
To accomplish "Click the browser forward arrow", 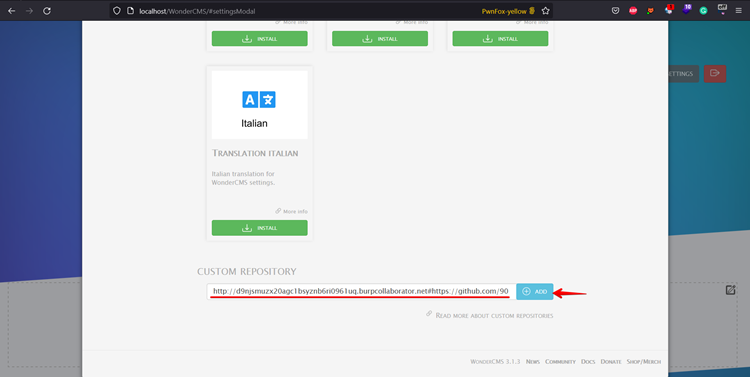I will (29, 11).
